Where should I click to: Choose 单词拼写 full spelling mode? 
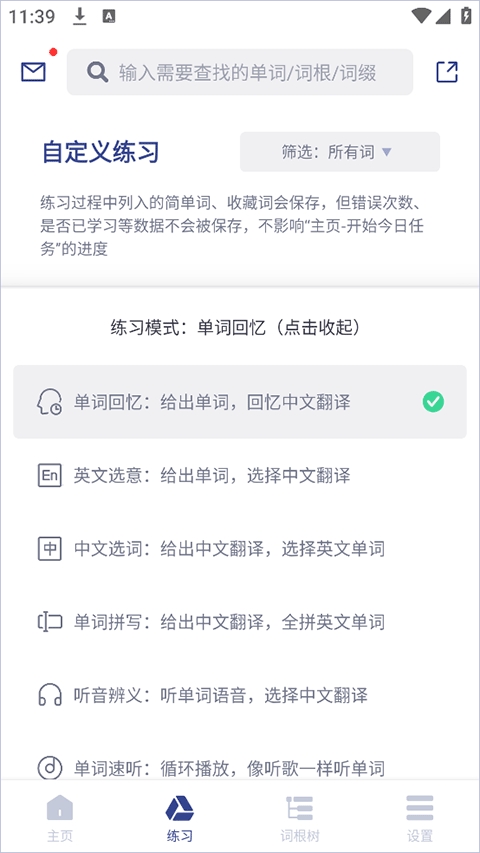click(240, 621)
